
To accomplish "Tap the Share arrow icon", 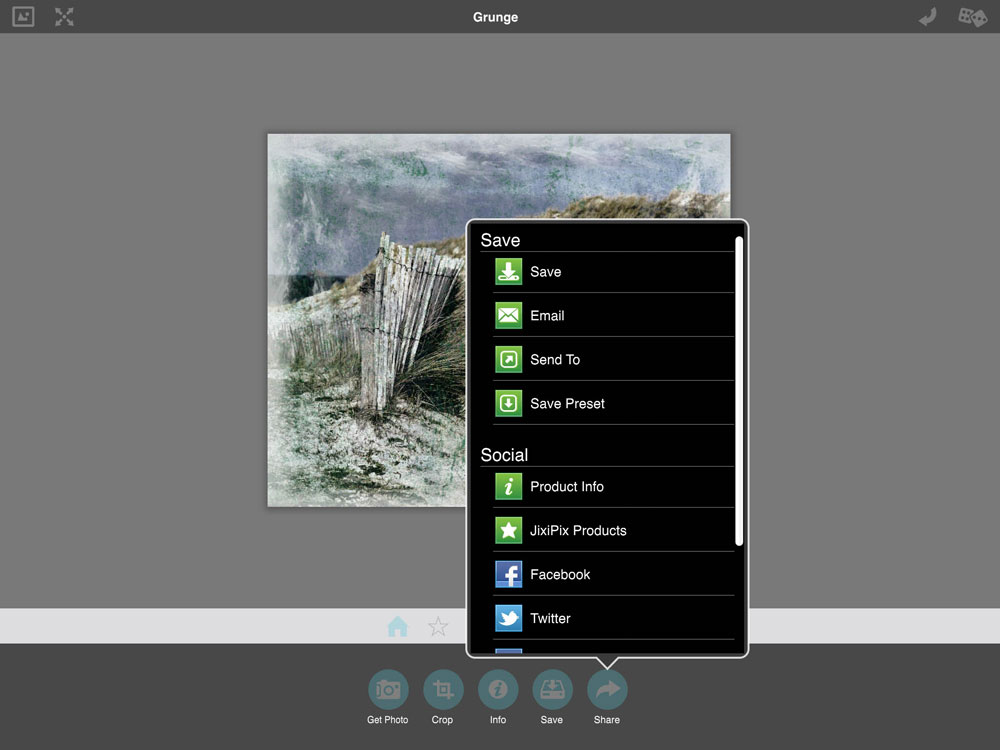I will pyautogui.click(x=607, y=690).
